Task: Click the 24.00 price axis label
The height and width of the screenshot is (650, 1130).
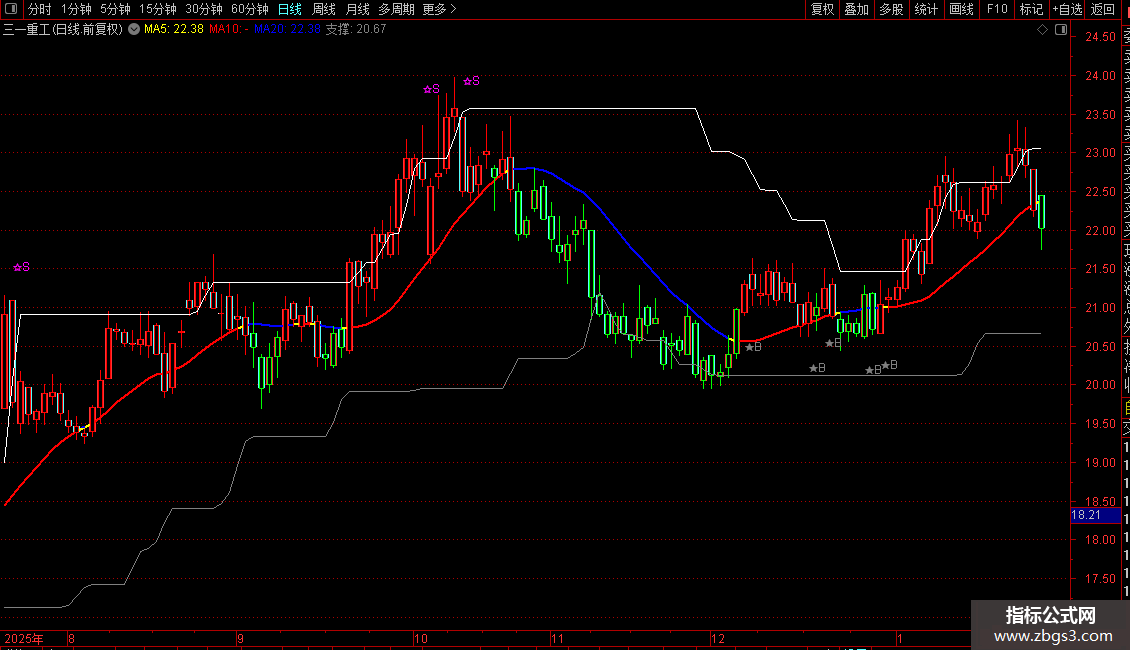Action: [1100, 75]
